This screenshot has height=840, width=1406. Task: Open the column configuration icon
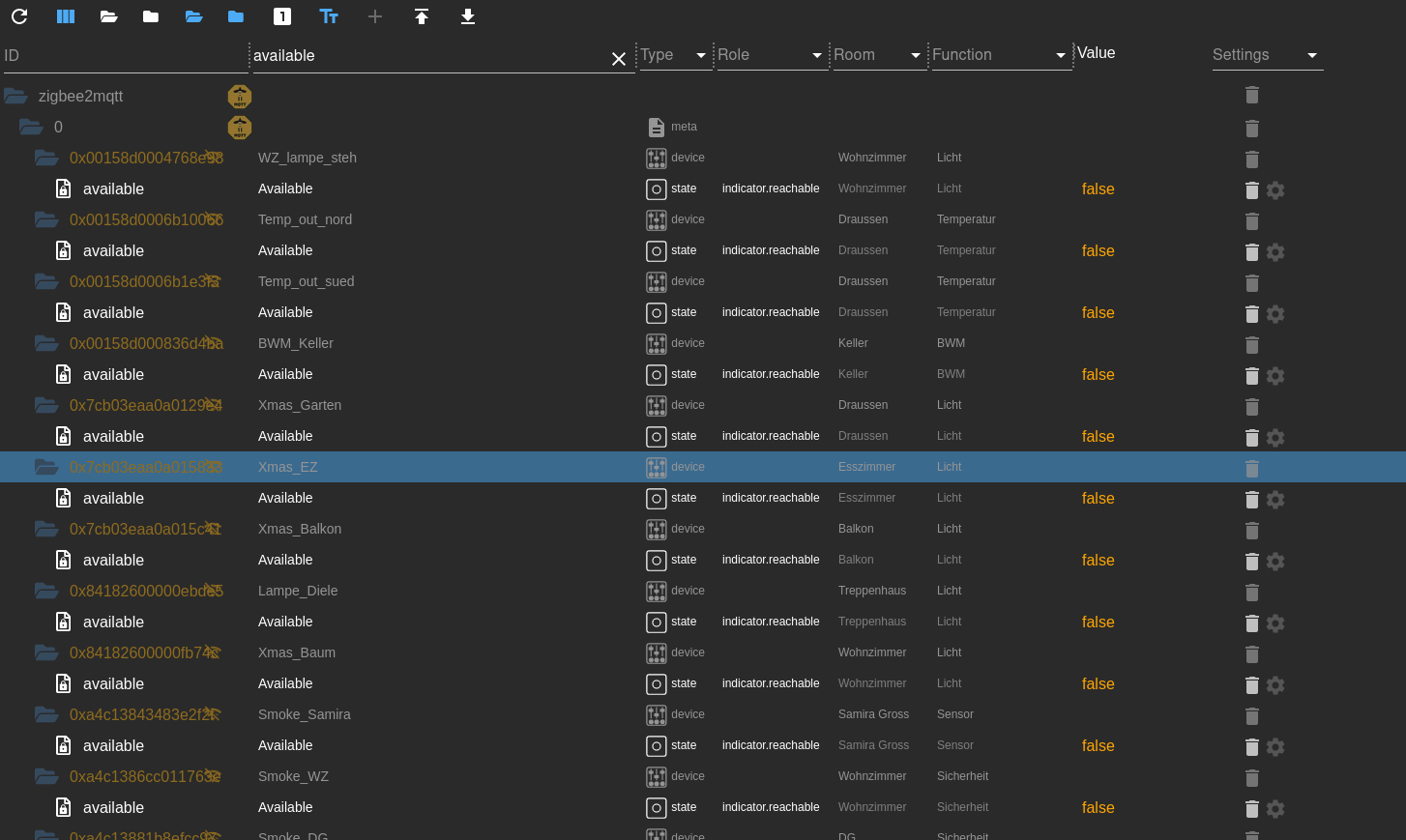point(66,16)
